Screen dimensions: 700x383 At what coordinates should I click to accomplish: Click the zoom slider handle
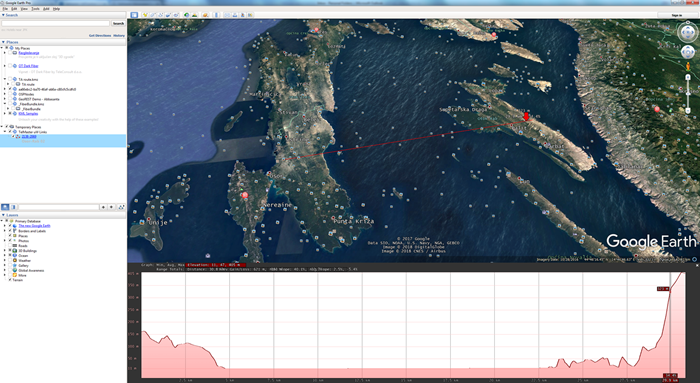tap(688, 93)
